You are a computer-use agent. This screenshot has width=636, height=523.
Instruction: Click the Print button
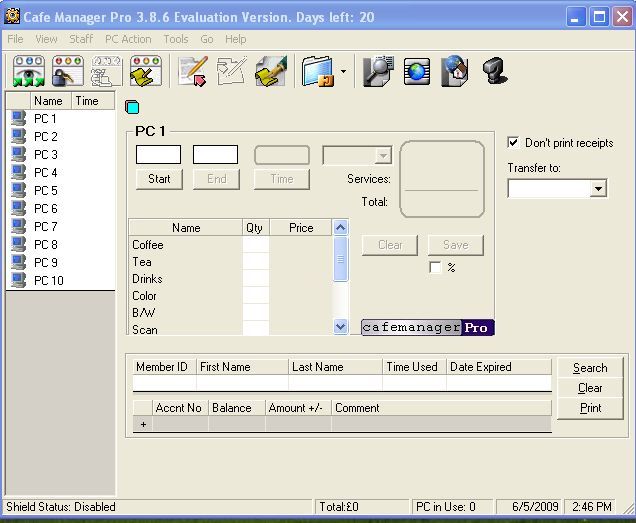click(590, 408)
